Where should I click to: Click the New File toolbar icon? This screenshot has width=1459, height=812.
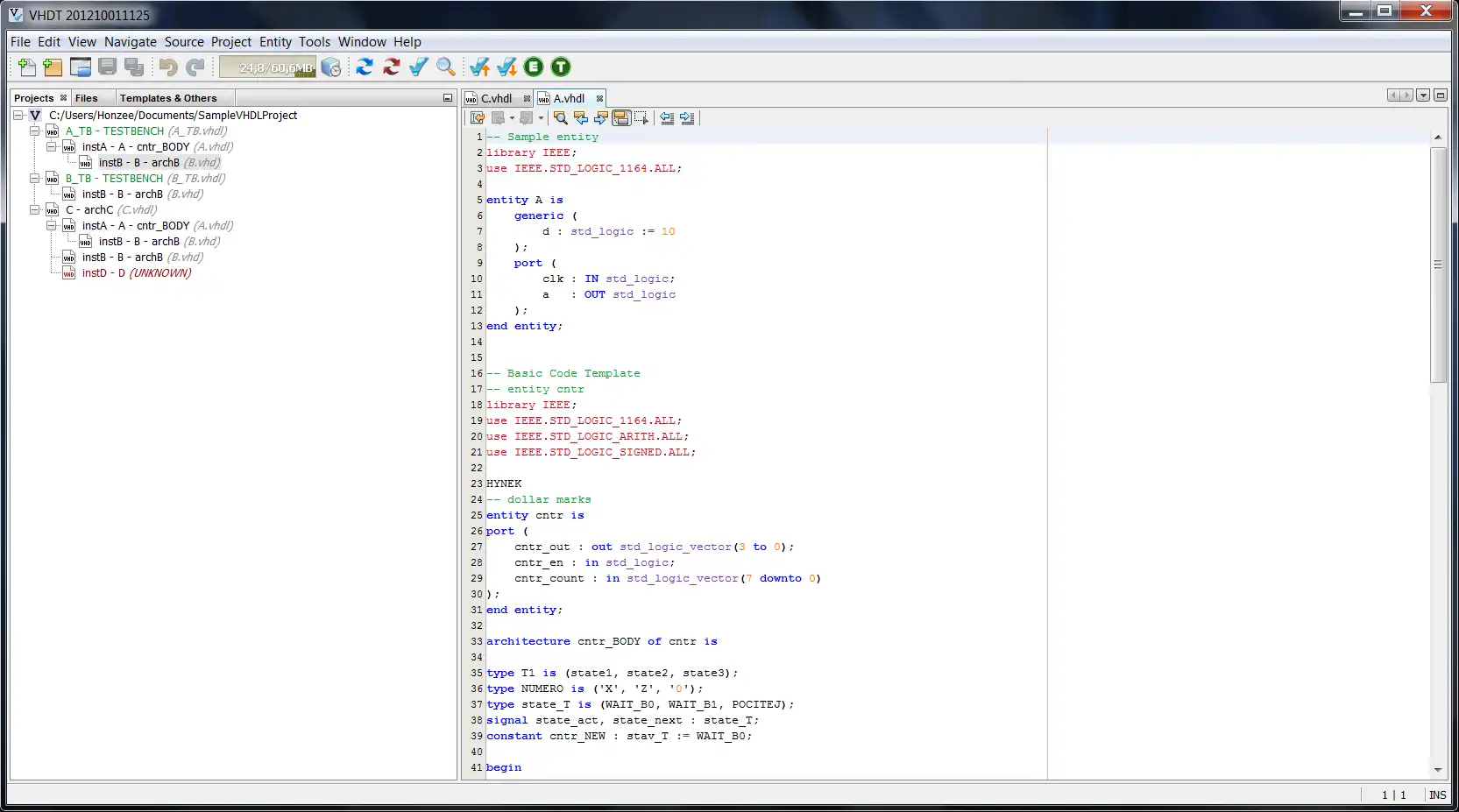26,67
